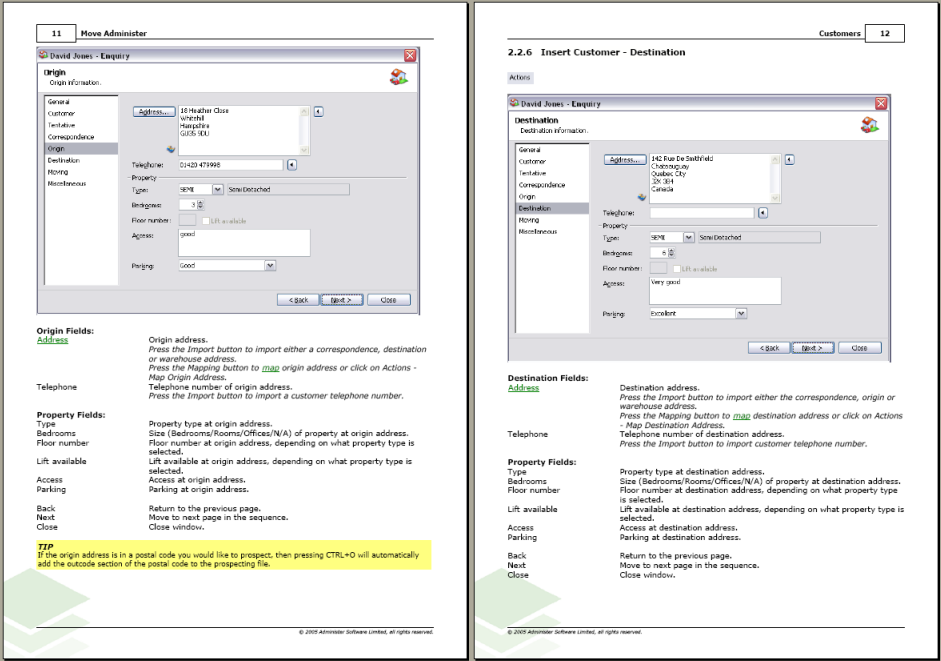
Task: Click the Origin address list scrollbar
Action: [304, 129]
